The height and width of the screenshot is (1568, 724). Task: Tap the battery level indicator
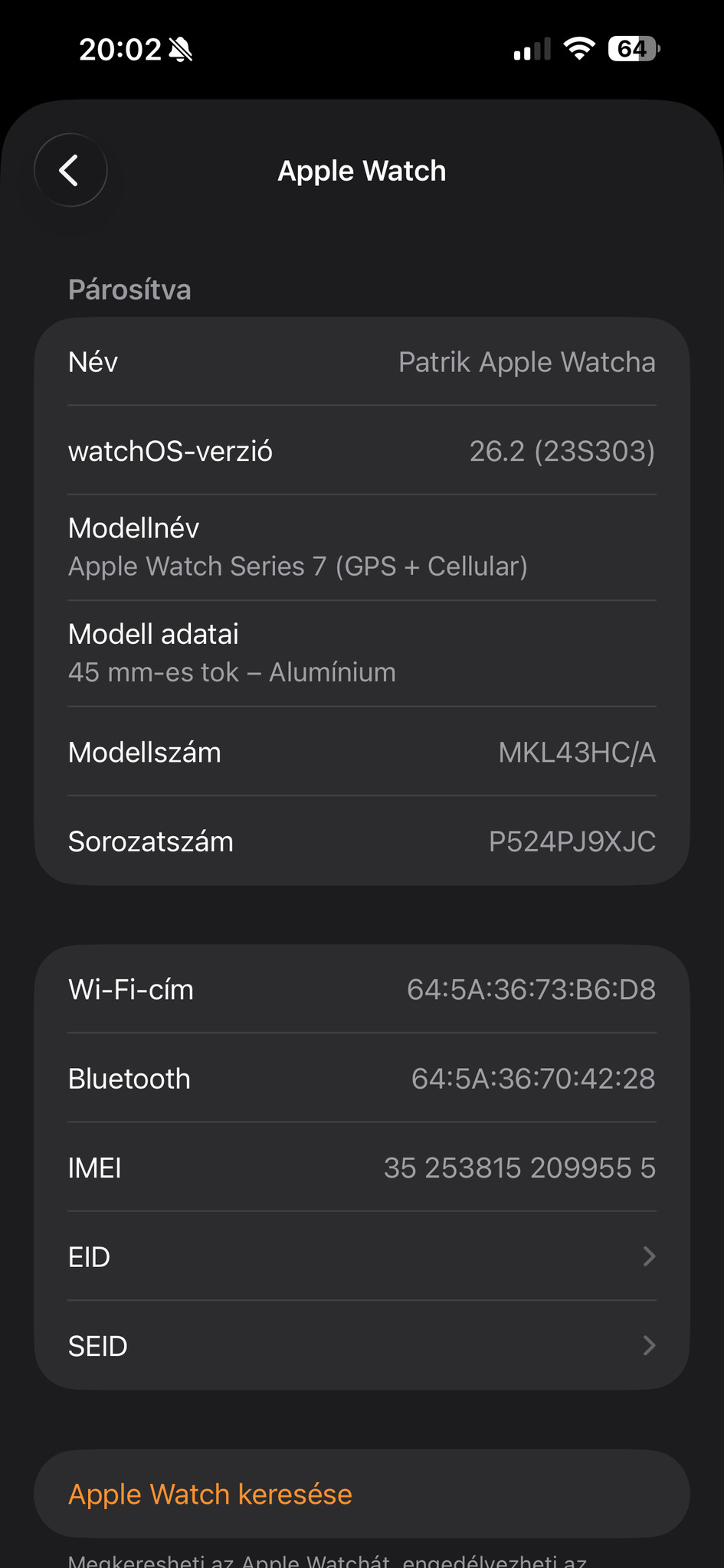point(634,49)
